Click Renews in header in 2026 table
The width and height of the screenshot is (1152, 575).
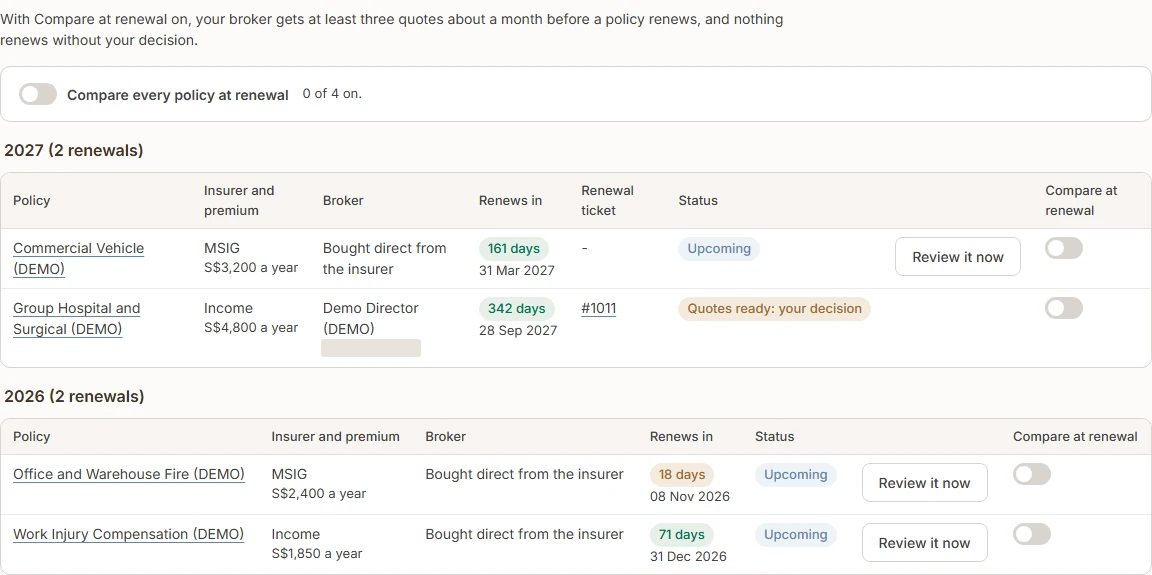681,436
